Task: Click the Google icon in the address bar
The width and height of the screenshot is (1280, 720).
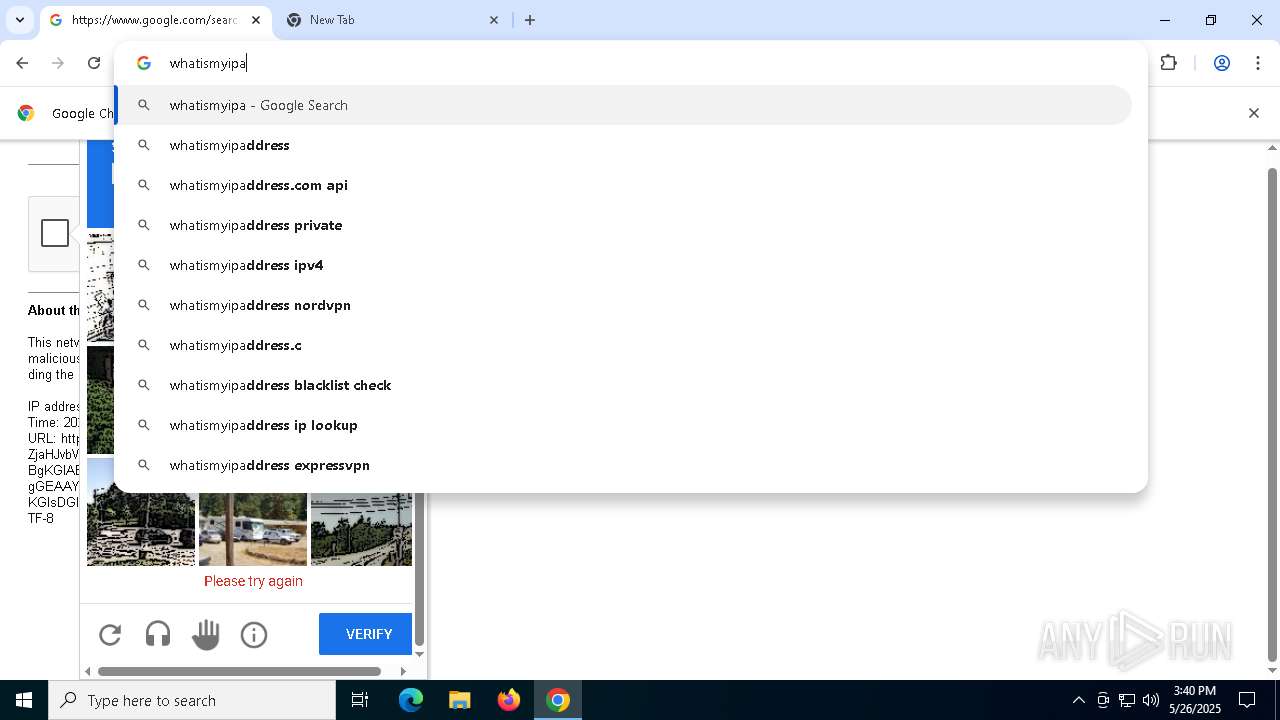Action: click(x=144, y=63)
